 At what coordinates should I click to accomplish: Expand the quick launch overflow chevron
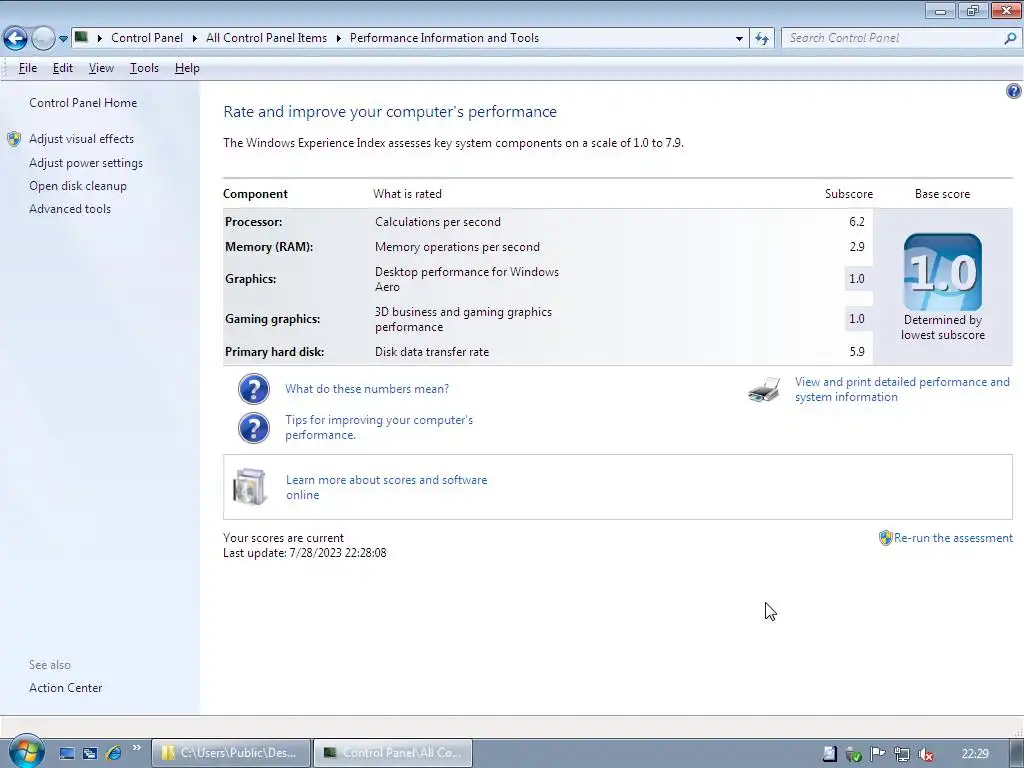click(136, 748)
